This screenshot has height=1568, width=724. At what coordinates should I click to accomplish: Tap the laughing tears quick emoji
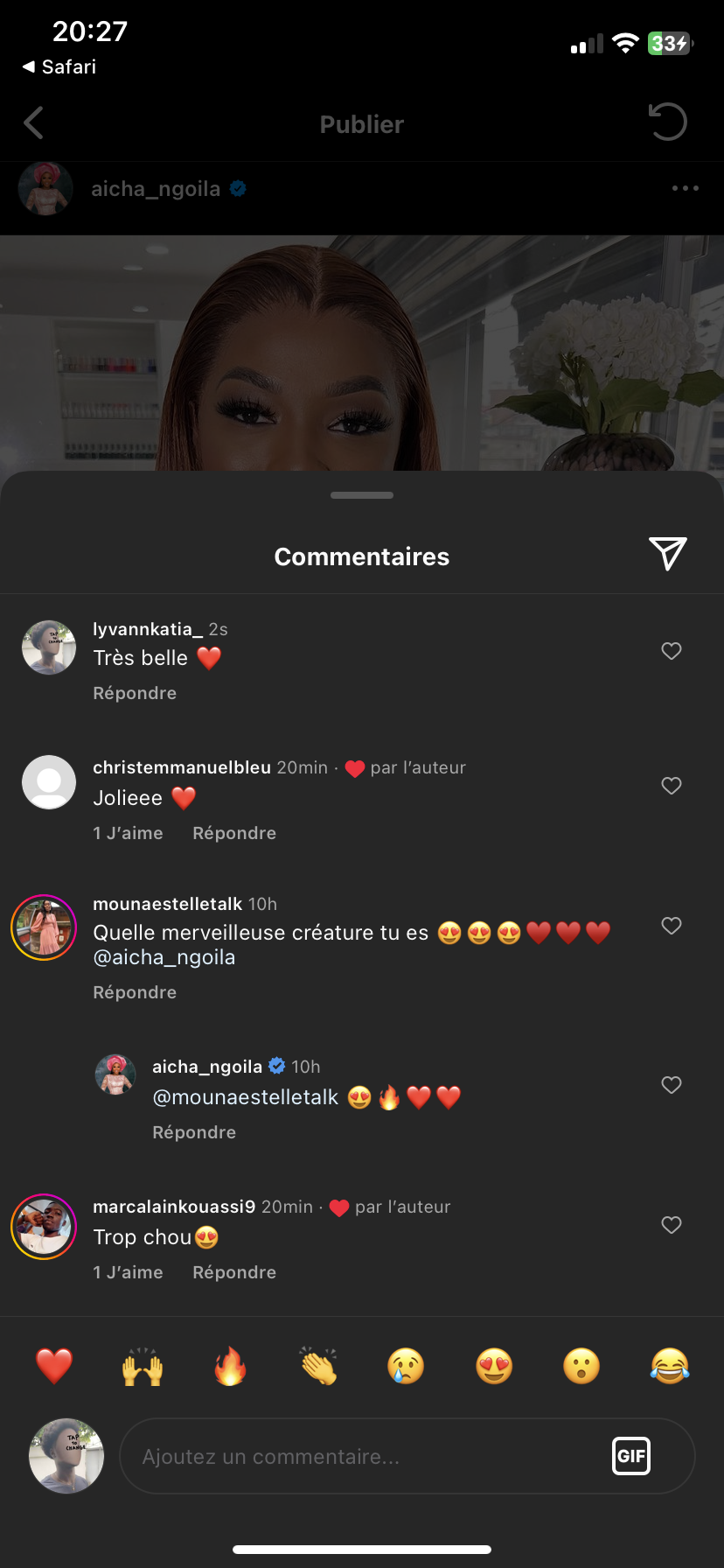pyautogui.click(x=670, y=1366)
